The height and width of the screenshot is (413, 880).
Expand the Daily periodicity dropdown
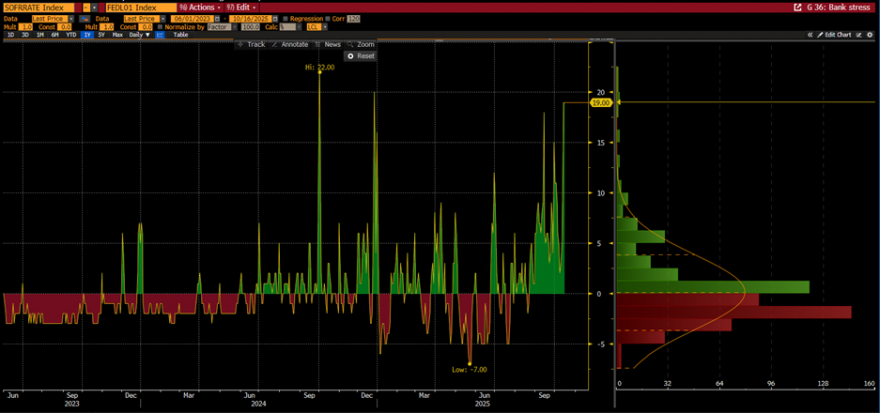point(139,35)
